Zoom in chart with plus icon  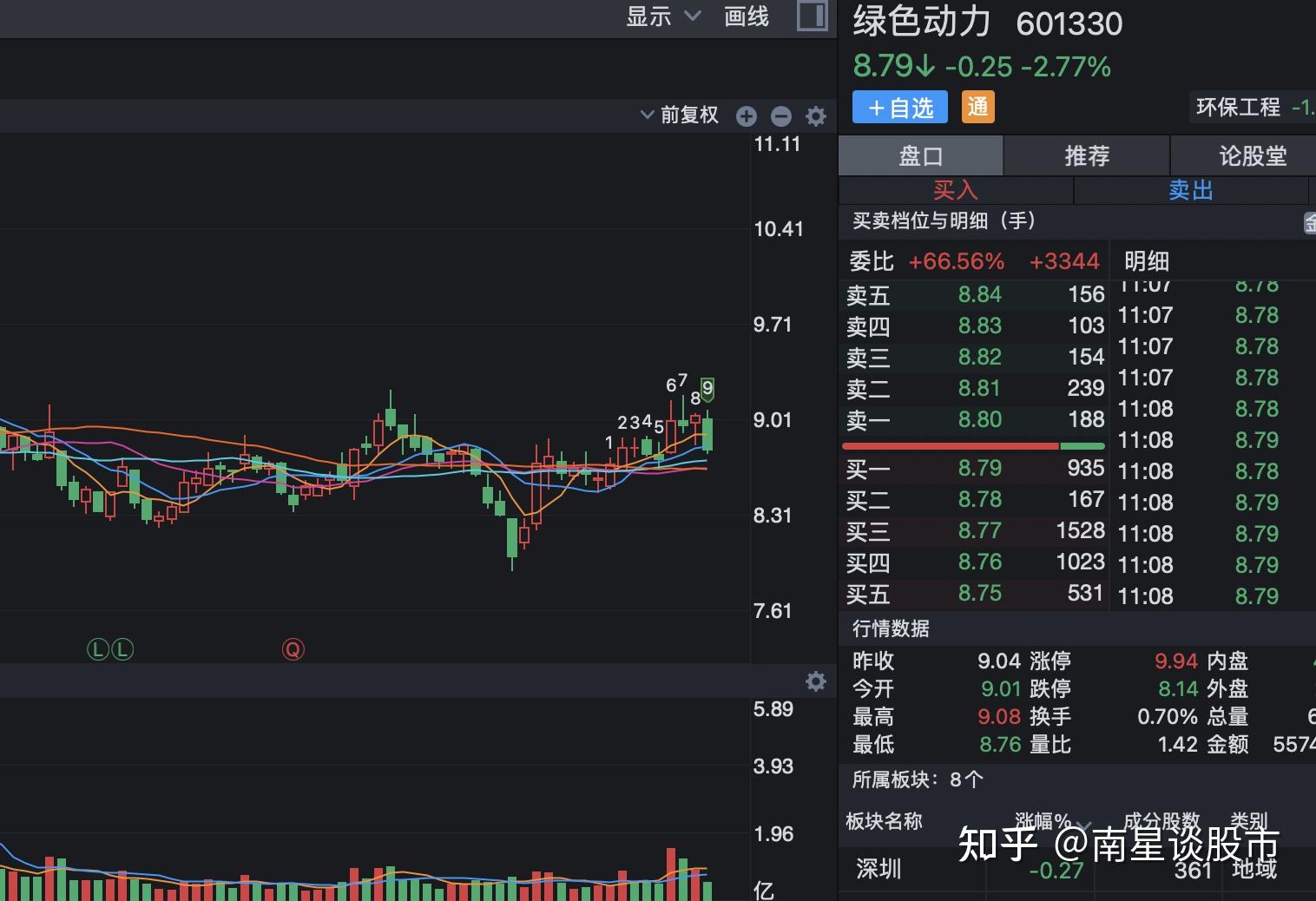(x=747, y=116)
